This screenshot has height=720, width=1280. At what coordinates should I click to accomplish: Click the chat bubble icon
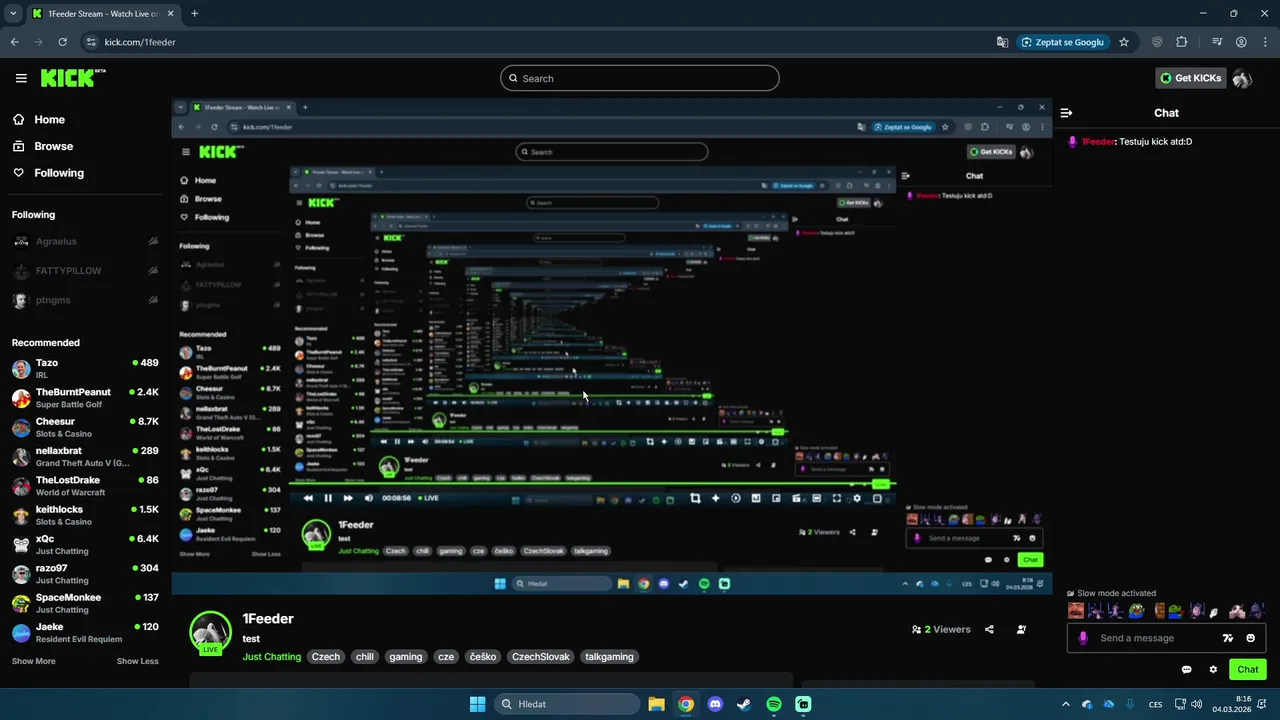point(1187,670)
